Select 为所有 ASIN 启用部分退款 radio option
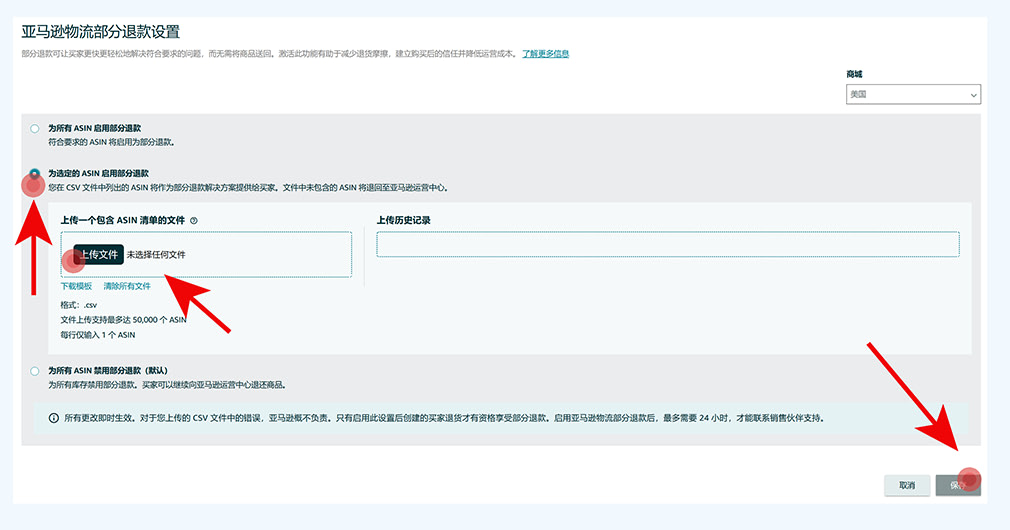 [35, 129]
